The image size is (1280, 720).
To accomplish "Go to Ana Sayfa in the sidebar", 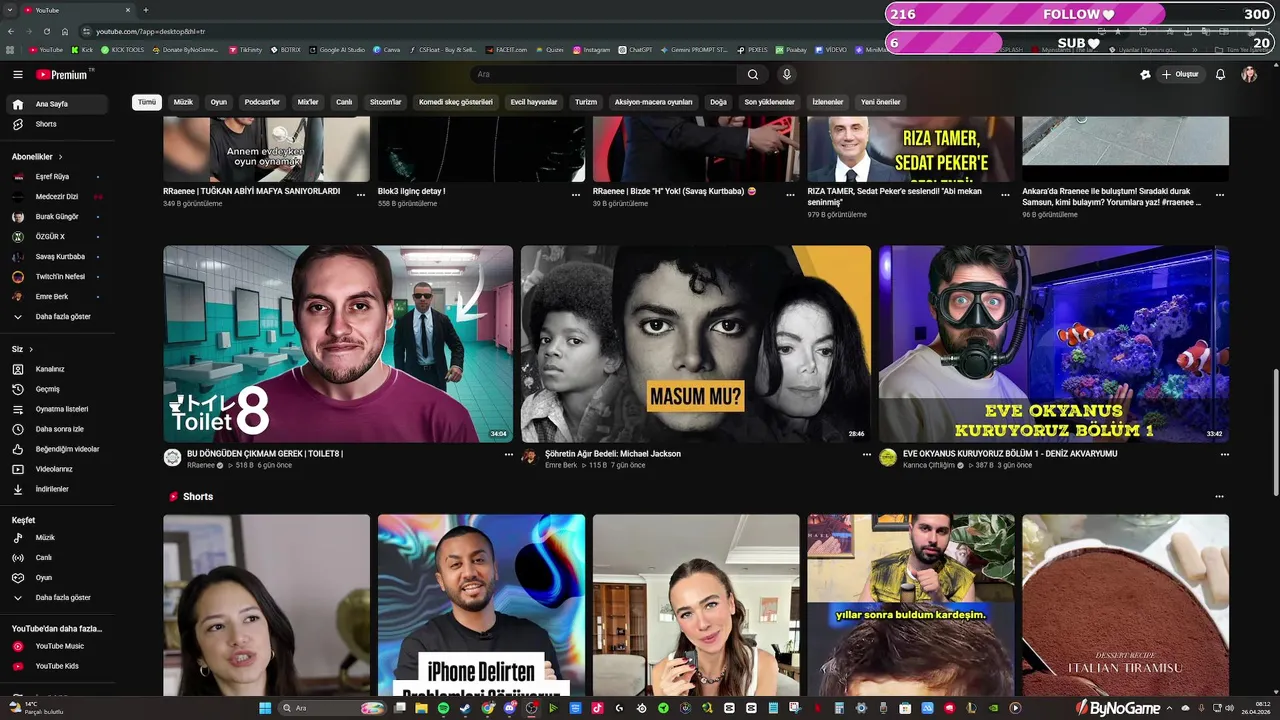I will 57,104.
